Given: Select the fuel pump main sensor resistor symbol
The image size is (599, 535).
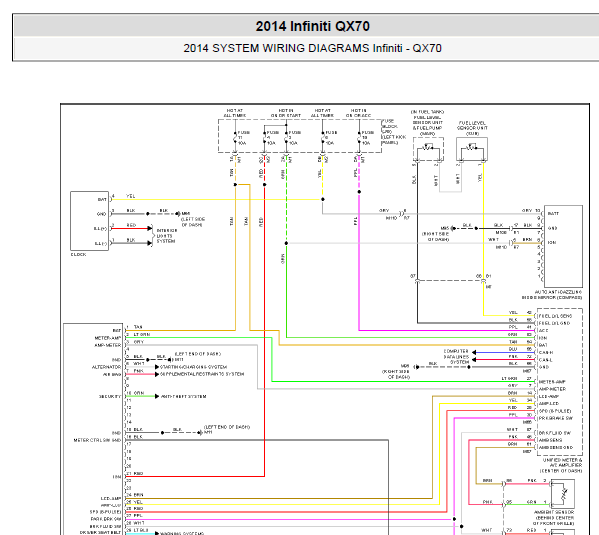Looking at the screenshot, I should coord(428,147).
